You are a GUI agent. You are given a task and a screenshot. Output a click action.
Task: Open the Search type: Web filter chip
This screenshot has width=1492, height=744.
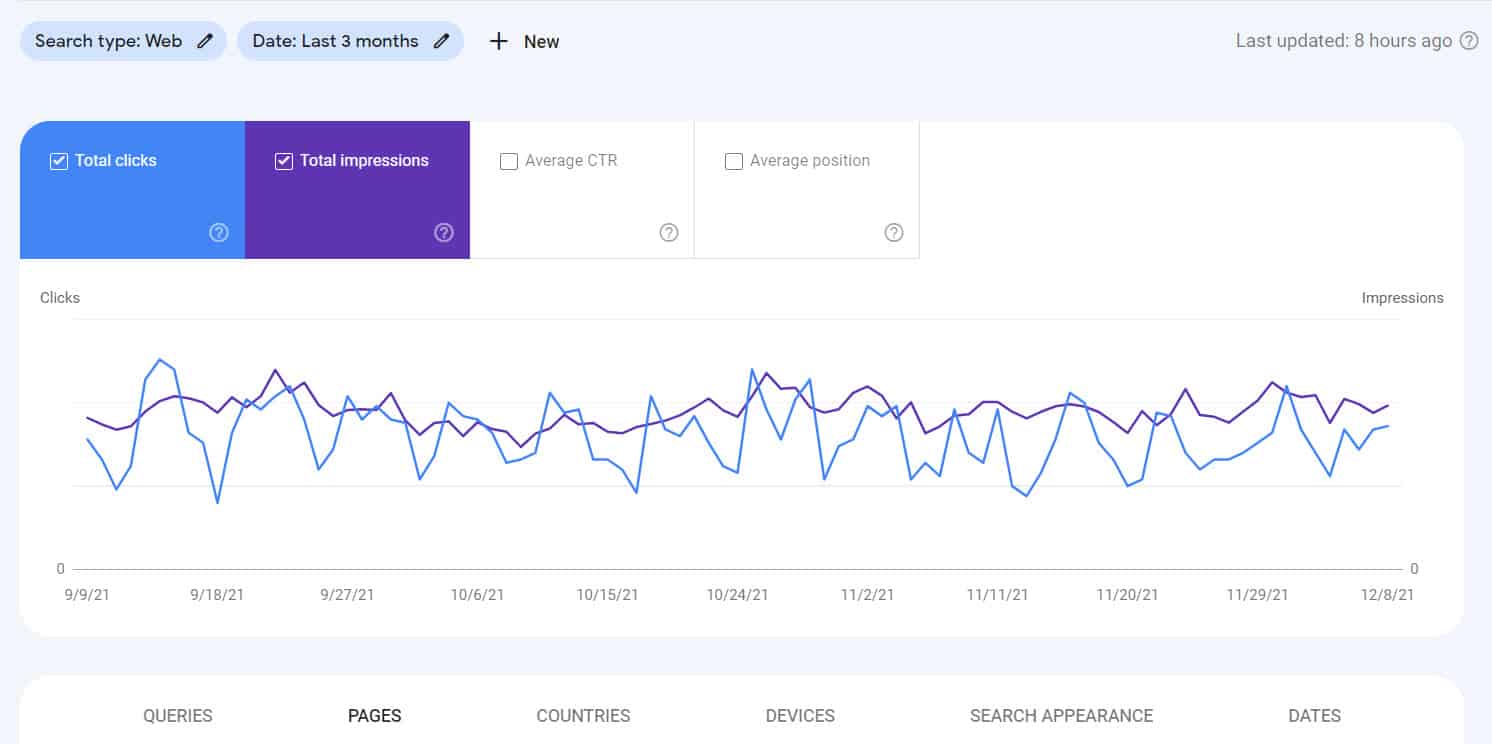click(x=110, y=41)
